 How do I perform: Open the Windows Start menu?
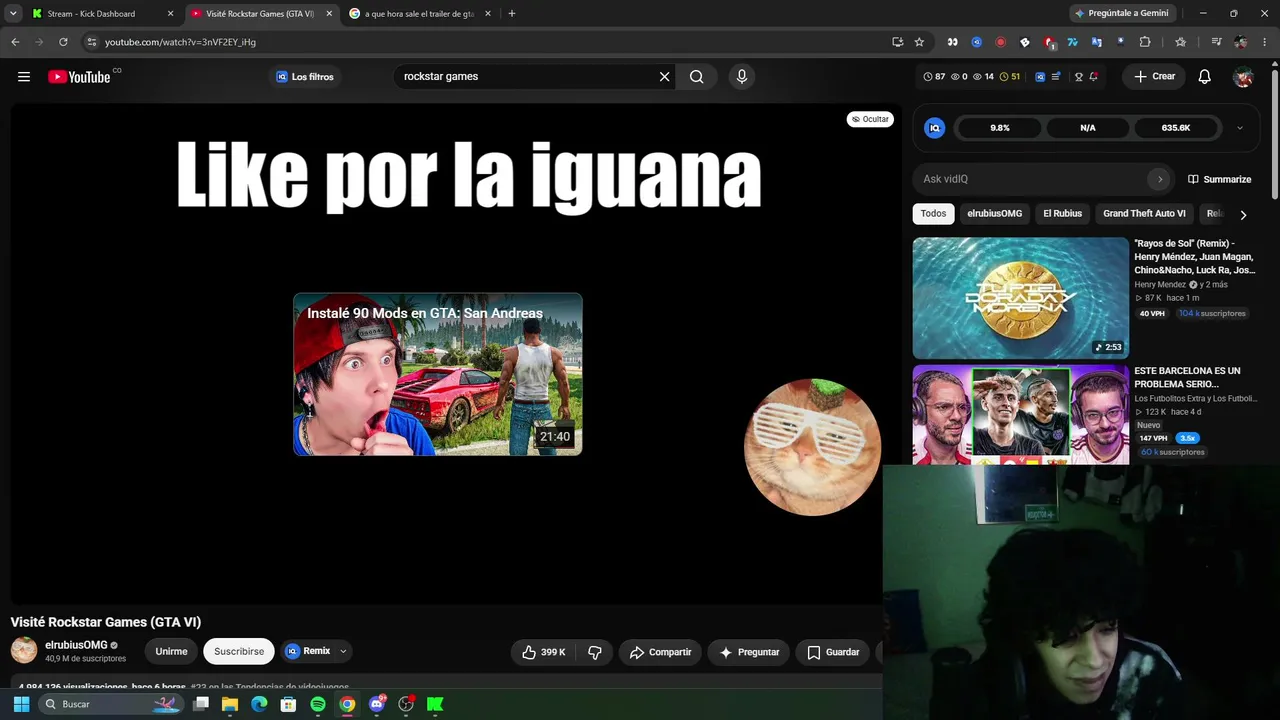[x=21, y=704]
